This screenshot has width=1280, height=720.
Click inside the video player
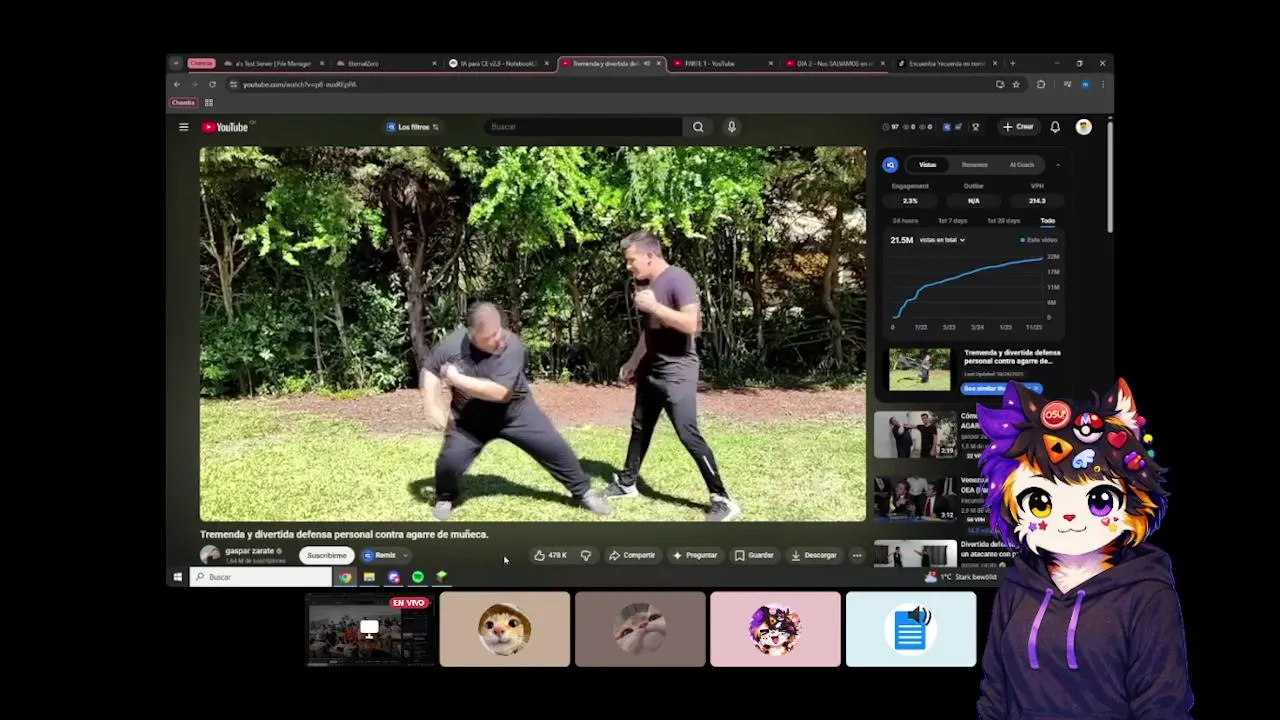point(533,334)
